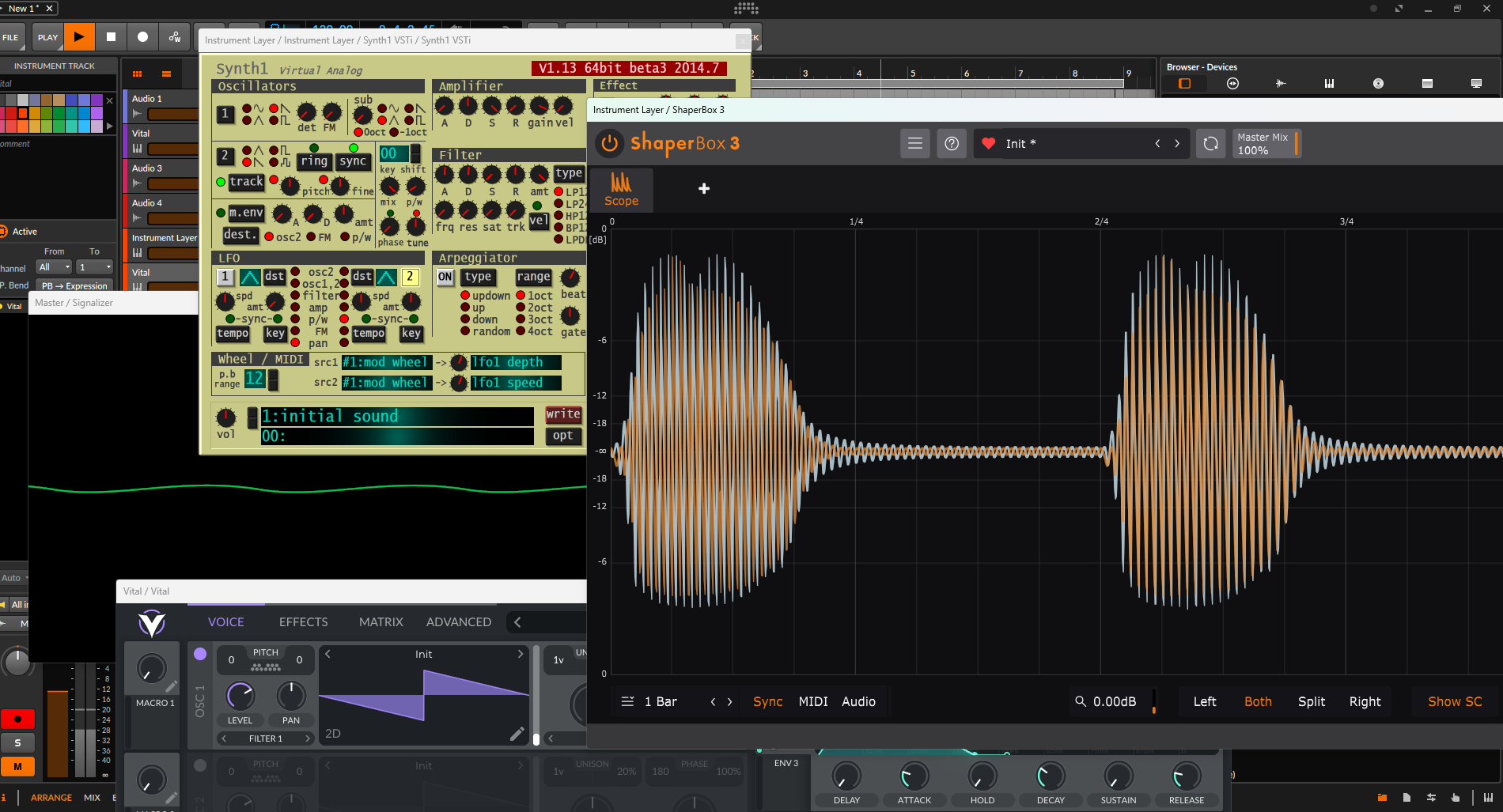Click the transport record button
Image resolution: width=1503 pixels, height=812 pixels.
(x=142, y=37)
